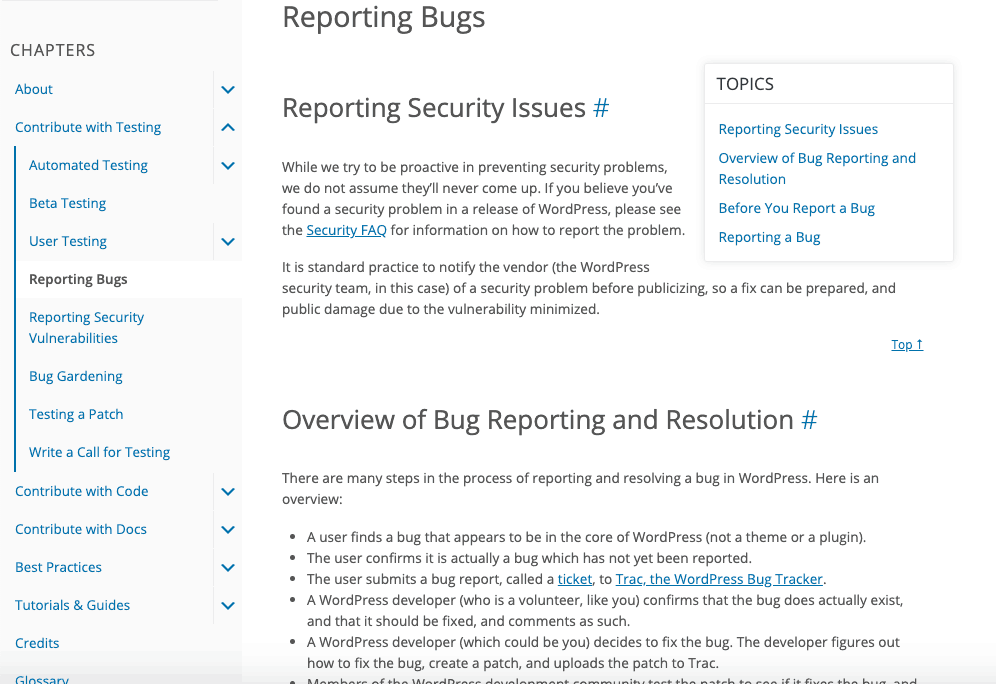
Task: Expand the Contribute with Docs chevron
Action: click(228, 530)
